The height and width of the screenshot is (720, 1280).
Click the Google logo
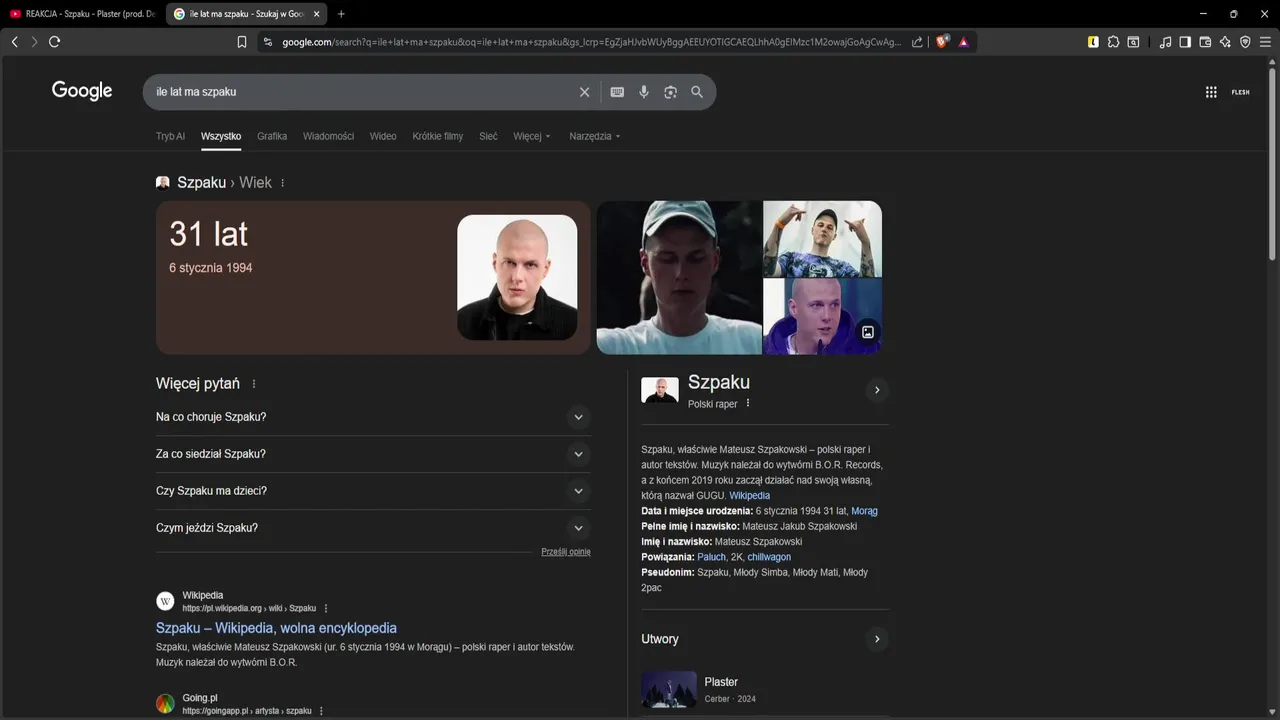[82, 91]
